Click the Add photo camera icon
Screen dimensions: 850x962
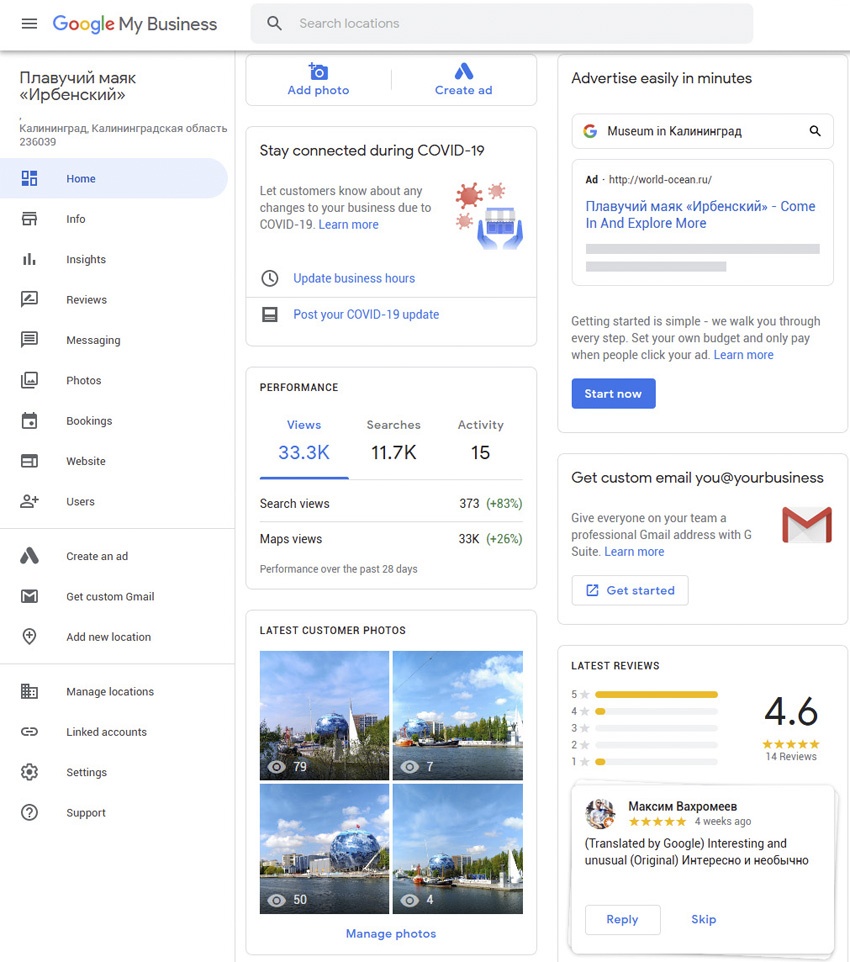pyautogui.click(x=318, y=72)
